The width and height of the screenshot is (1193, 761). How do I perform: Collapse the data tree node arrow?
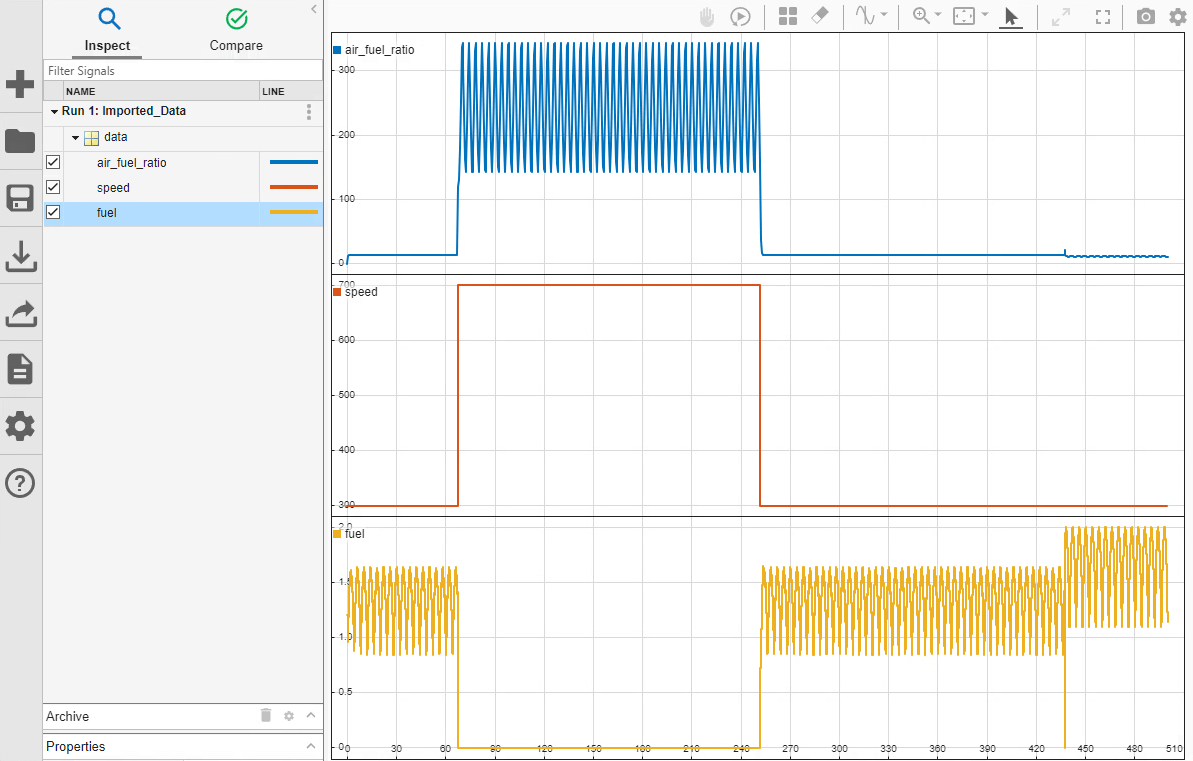pyautogui.click(x=75, y=138)
